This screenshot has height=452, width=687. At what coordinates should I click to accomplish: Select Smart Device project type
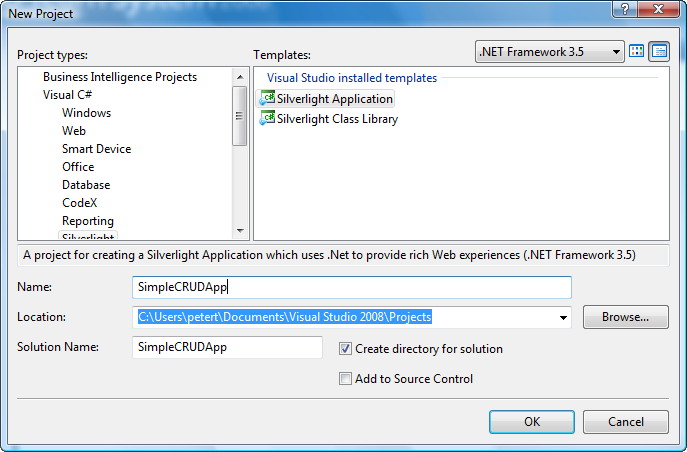[96, 148]
